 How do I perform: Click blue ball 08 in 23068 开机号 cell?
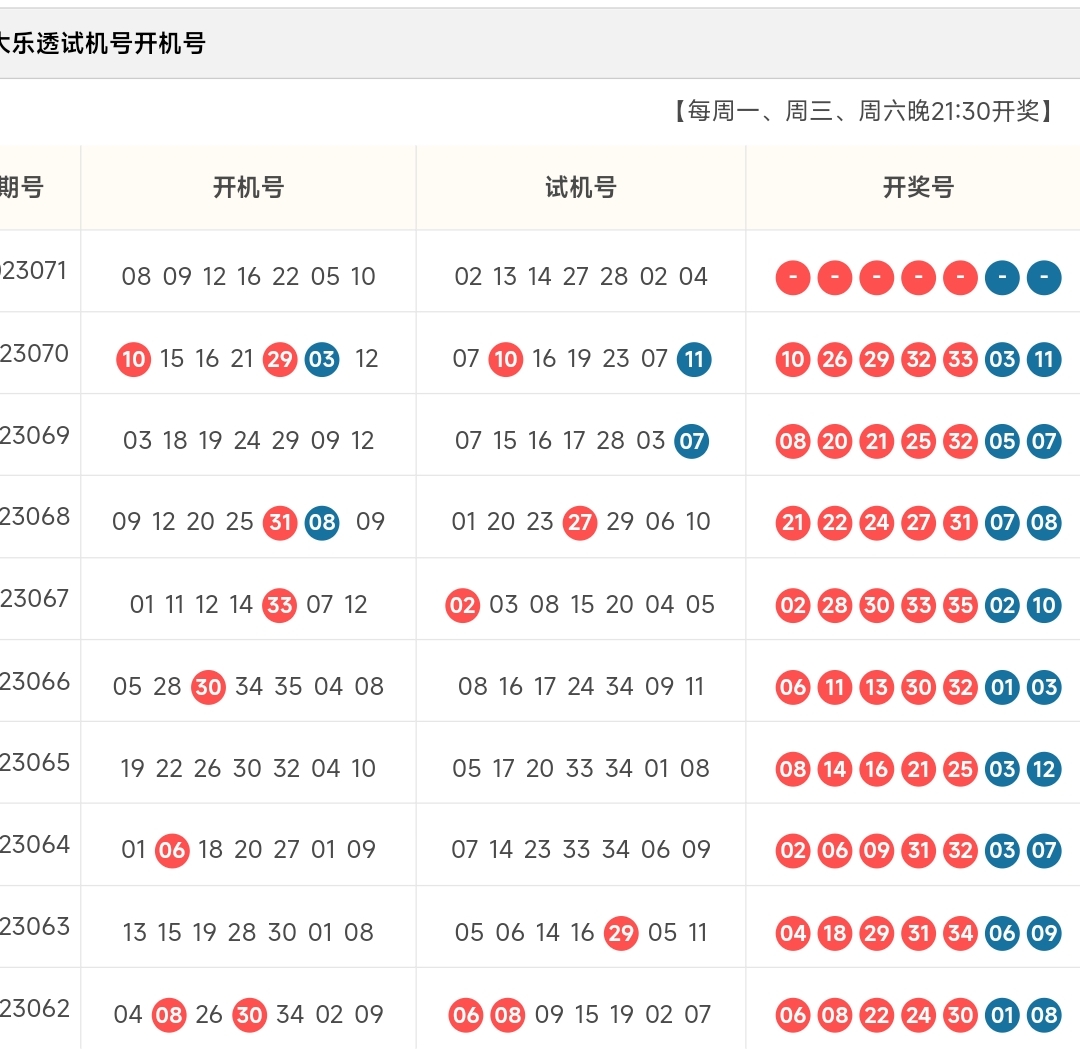pos(322,523)
